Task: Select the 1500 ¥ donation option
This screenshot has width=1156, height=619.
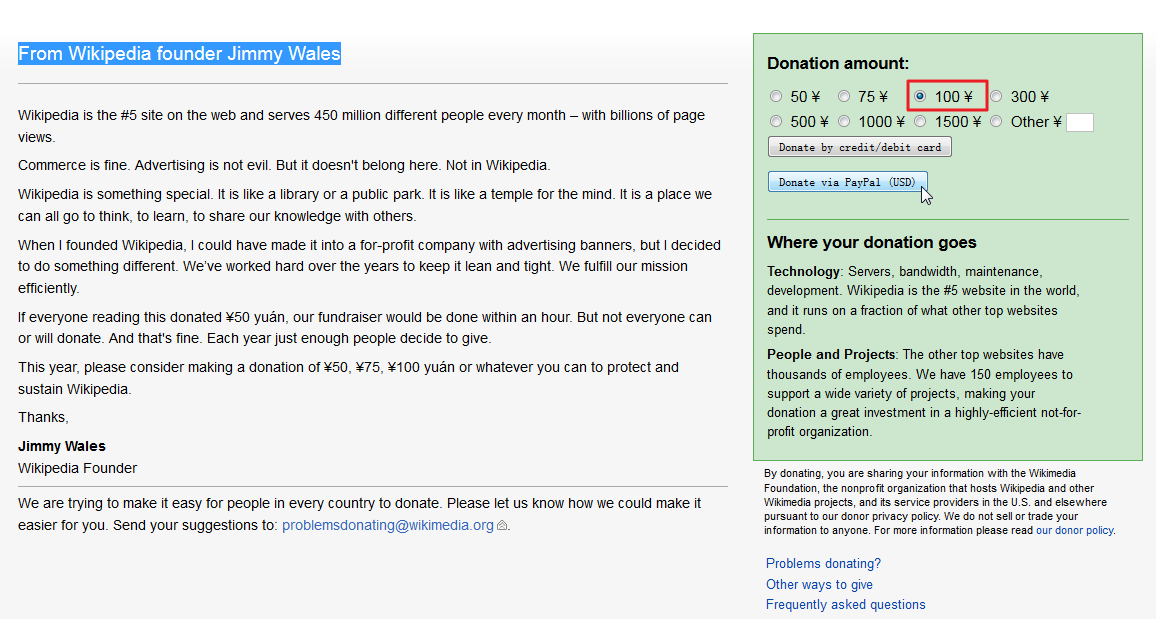Action: pyautogui.click(x=920, y=122)
